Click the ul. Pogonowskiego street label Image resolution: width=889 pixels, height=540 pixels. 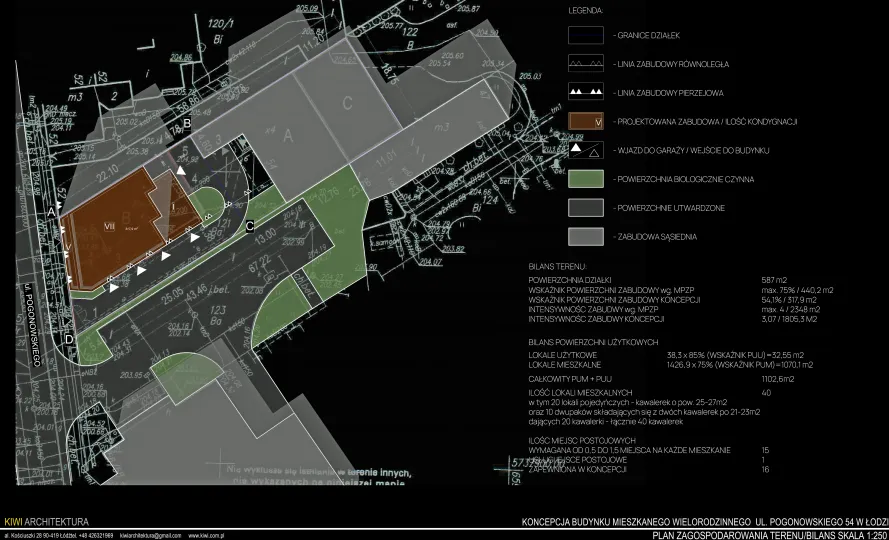tap(29, 327)
